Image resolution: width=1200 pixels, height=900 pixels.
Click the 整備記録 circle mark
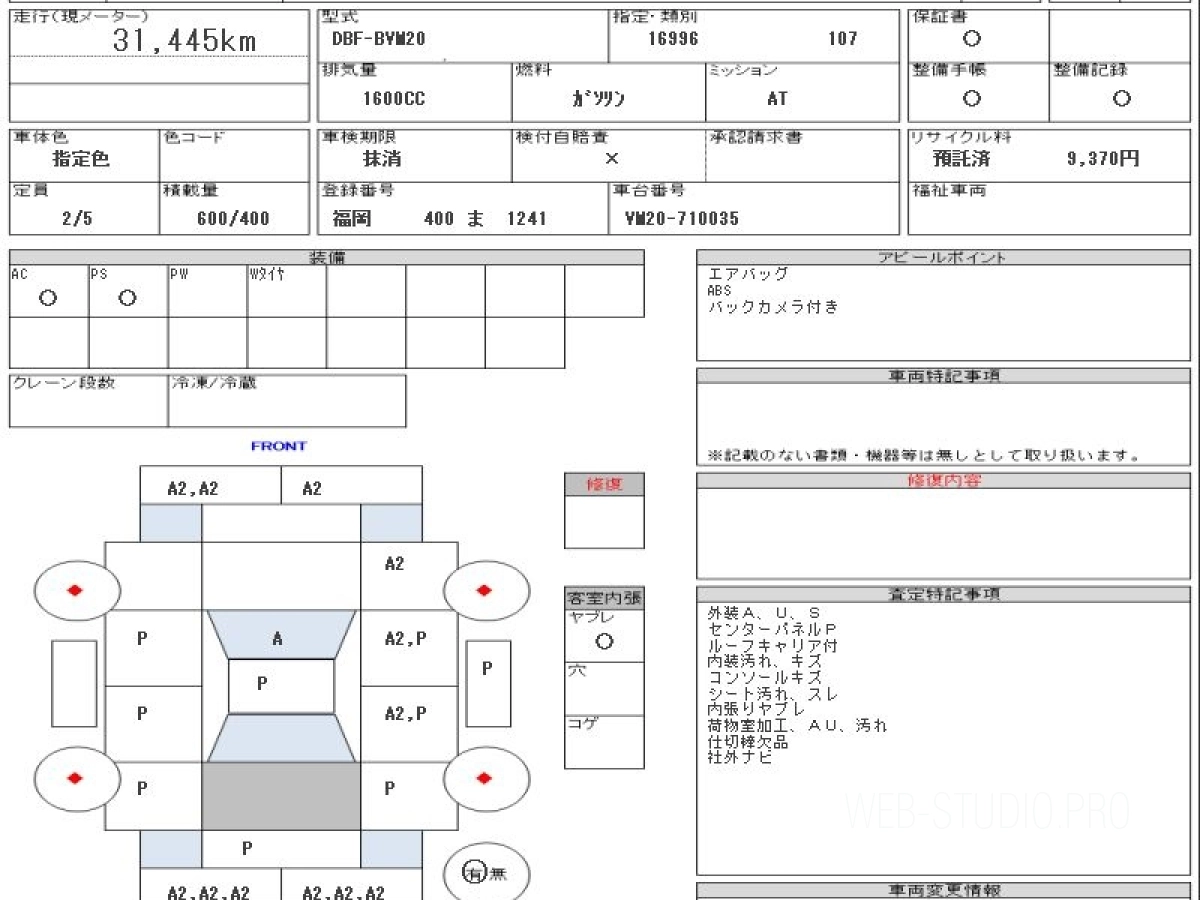pos(1121,98)
